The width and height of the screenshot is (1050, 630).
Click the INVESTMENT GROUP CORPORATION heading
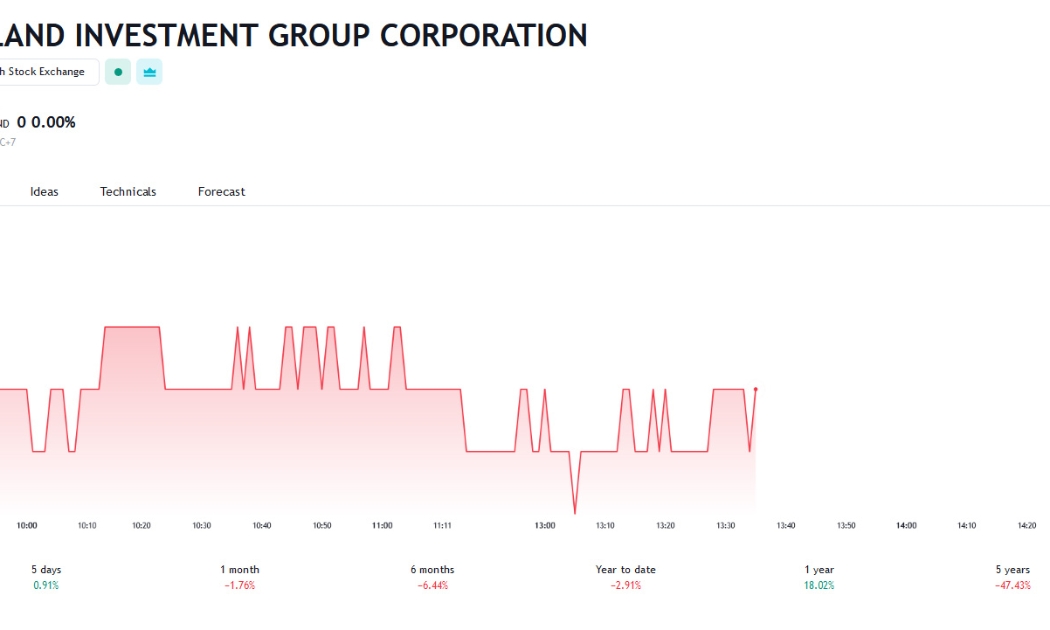331,35
